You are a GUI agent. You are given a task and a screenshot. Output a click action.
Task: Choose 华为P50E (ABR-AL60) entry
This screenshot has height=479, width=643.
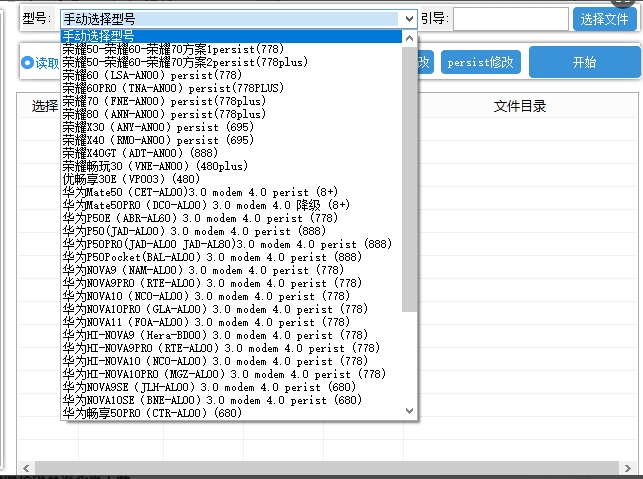231,218
